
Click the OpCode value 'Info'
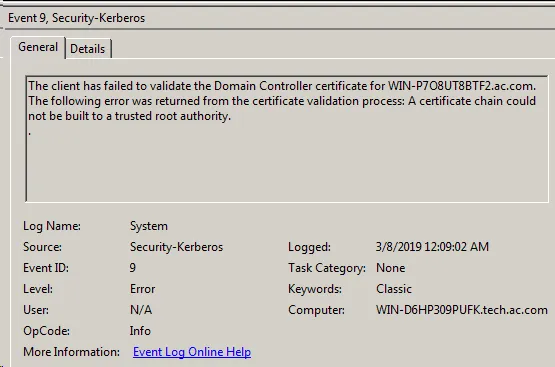click(140, 331)
